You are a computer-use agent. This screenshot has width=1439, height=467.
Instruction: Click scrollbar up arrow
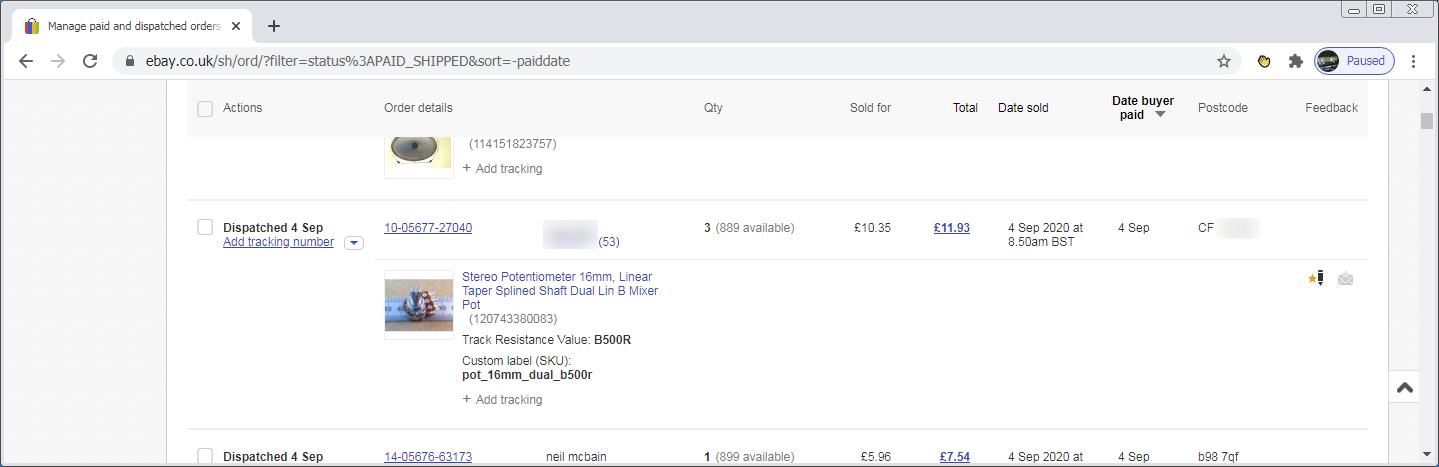coord(1427,89)
